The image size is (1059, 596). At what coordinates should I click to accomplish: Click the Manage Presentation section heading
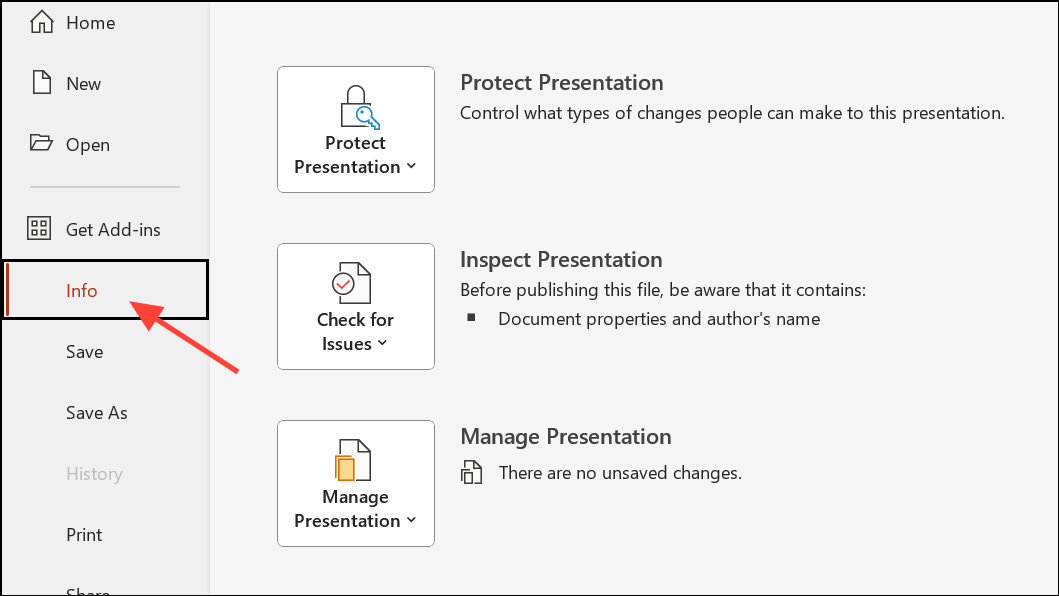point(565,437)
